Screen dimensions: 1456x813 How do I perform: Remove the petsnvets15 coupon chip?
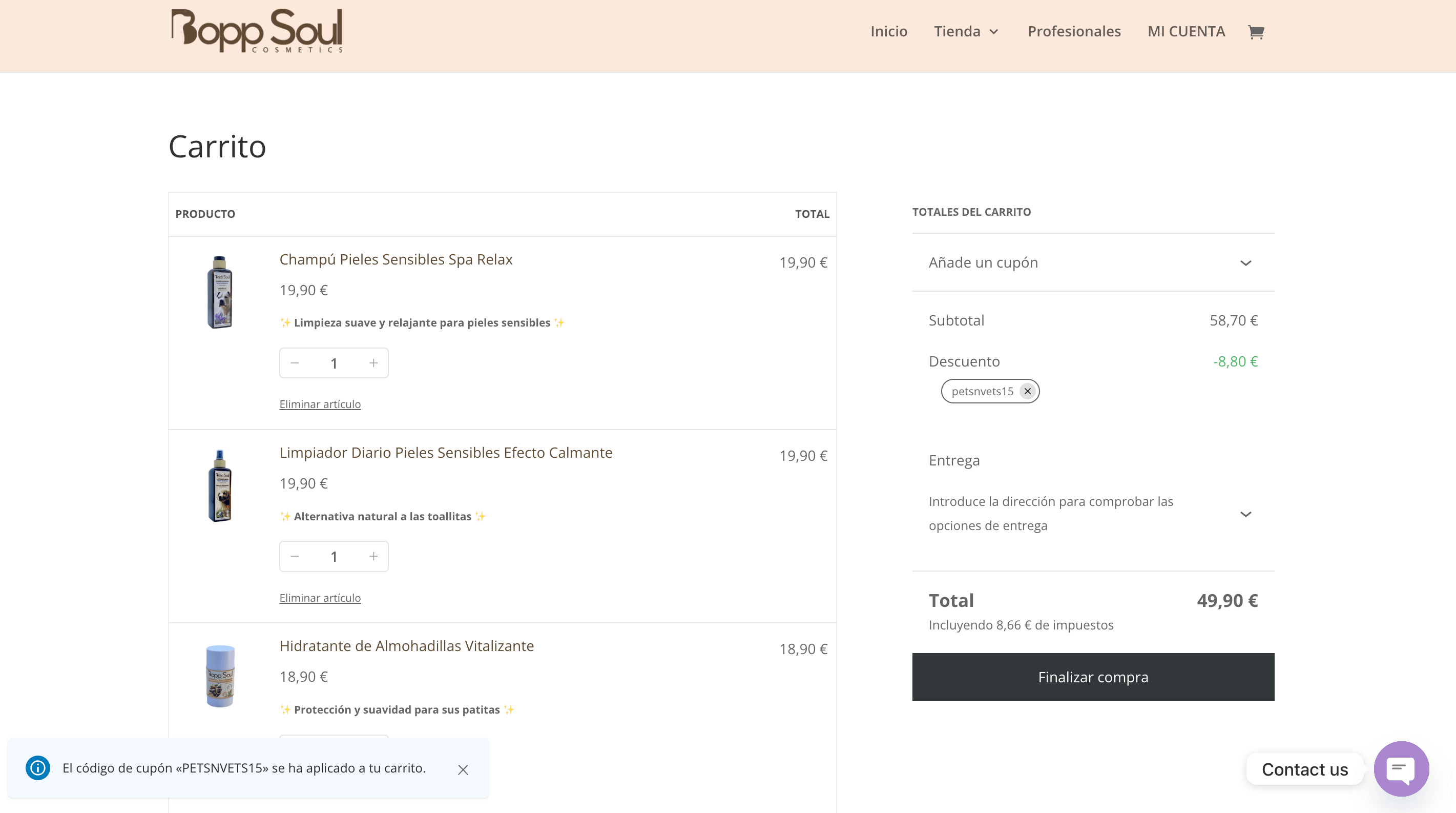coord(1027,391)
